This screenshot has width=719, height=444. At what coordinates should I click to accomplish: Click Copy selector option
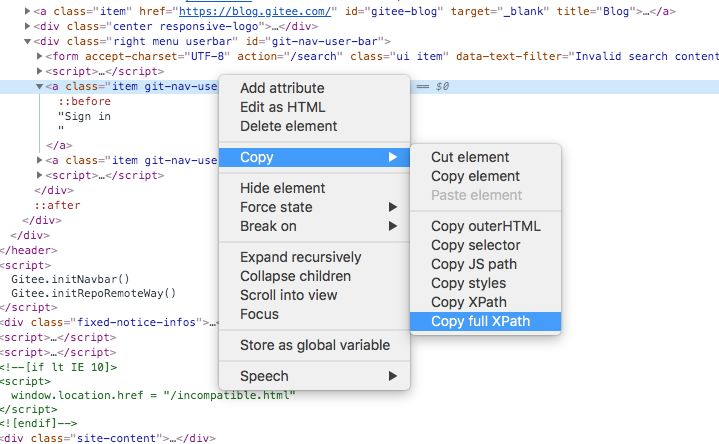point(475,245)
